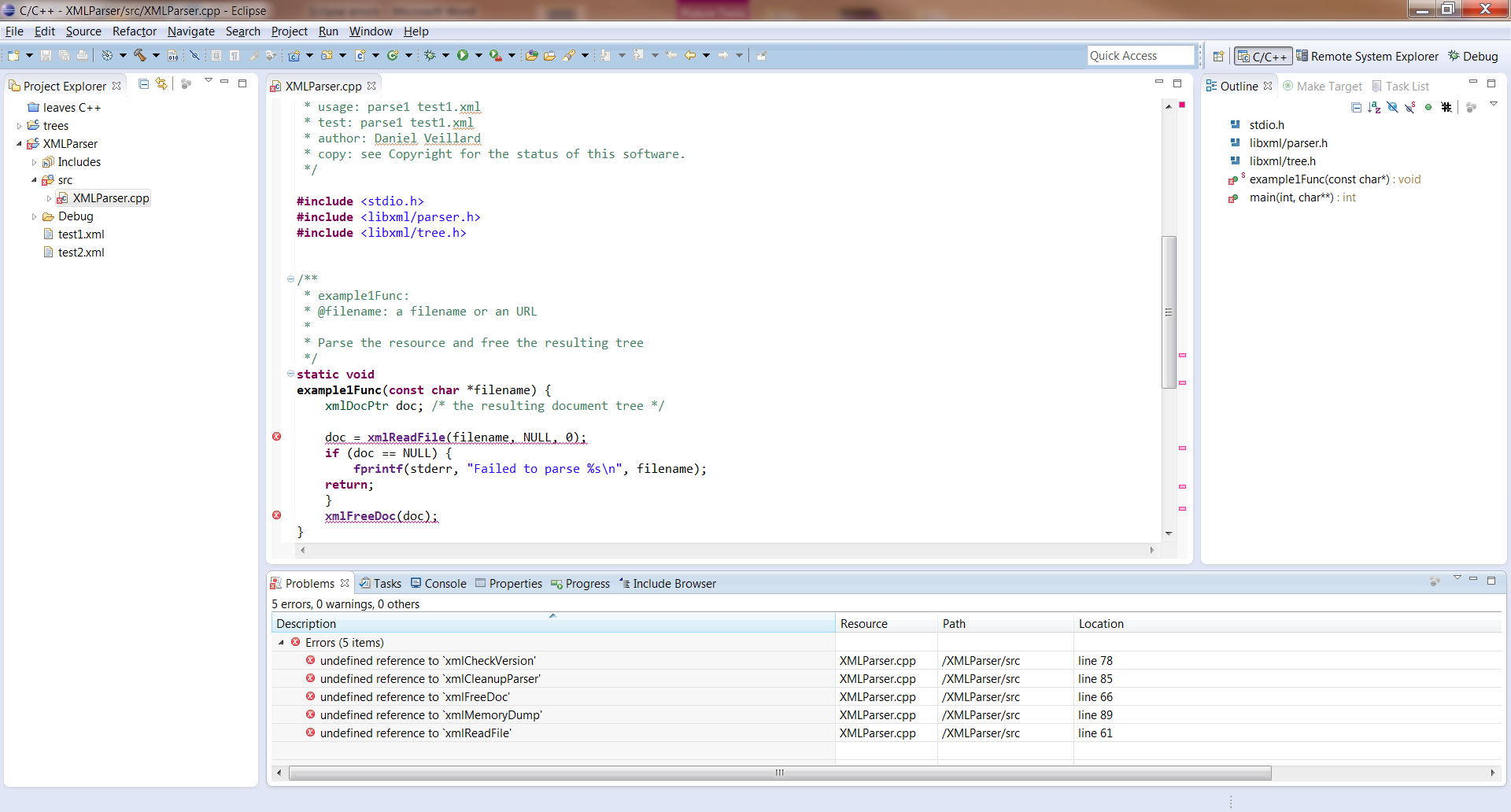
Task: Click the New file toolbar icon
Action: (x=13, y=55)
